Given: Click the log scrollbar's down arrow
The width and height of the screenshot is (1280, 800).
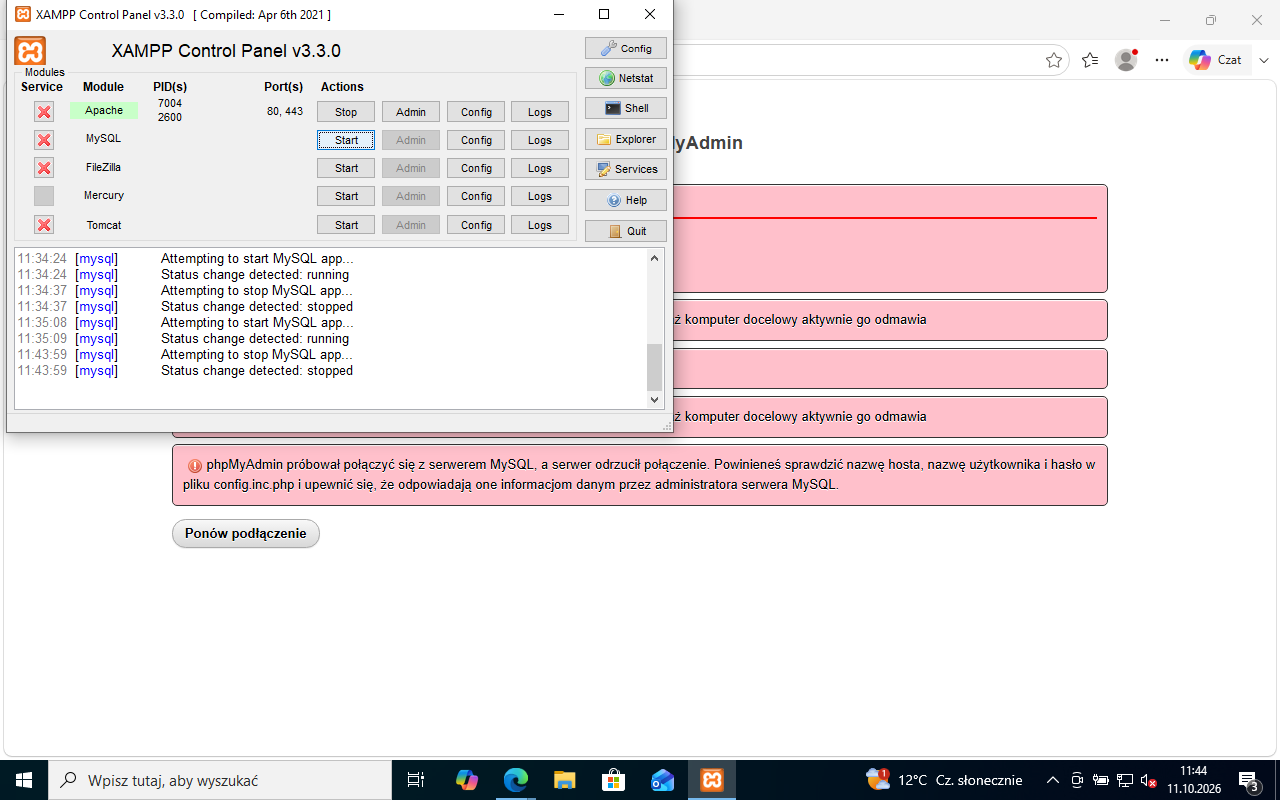Looking at the screenshot, I should [655, 399].
